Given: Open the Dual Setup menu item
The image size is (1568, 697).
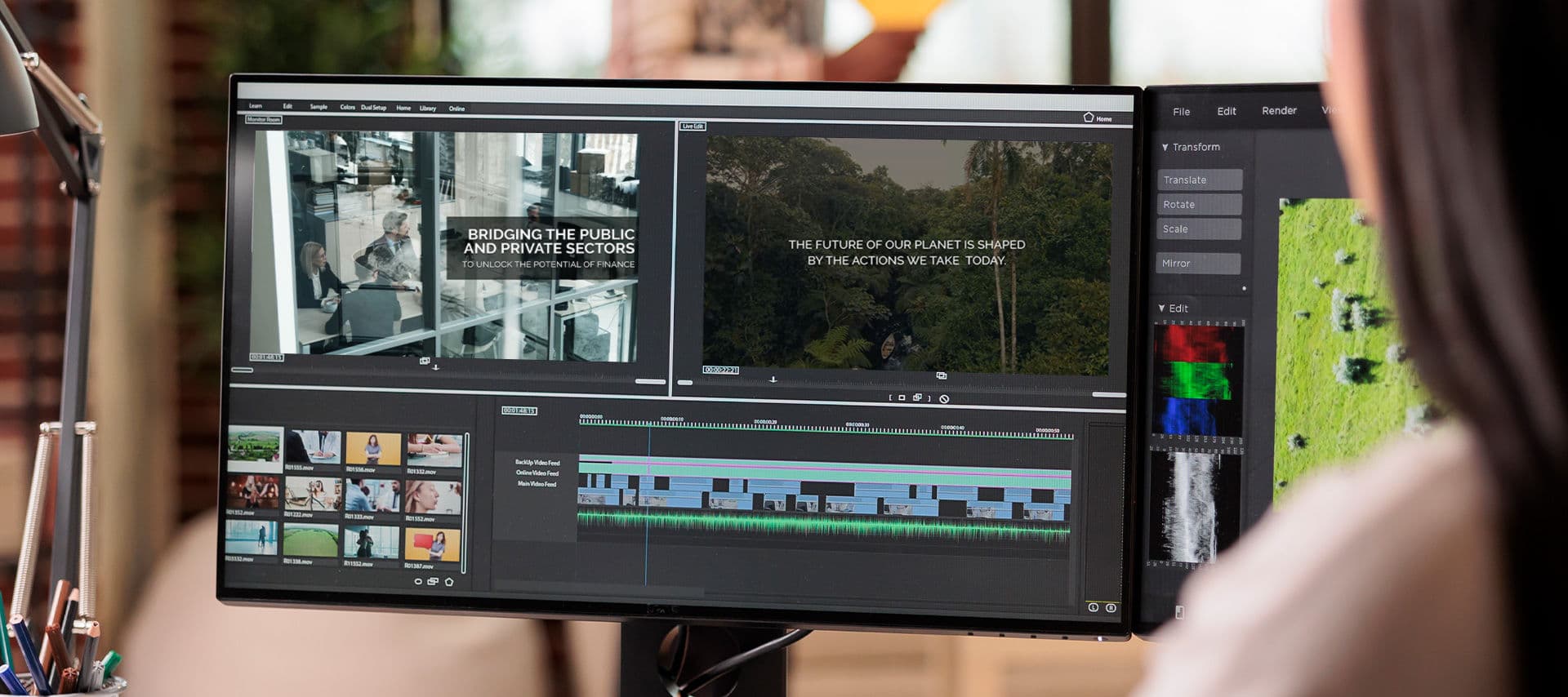Looking at the screenshot, I should (x=373, y=108).
